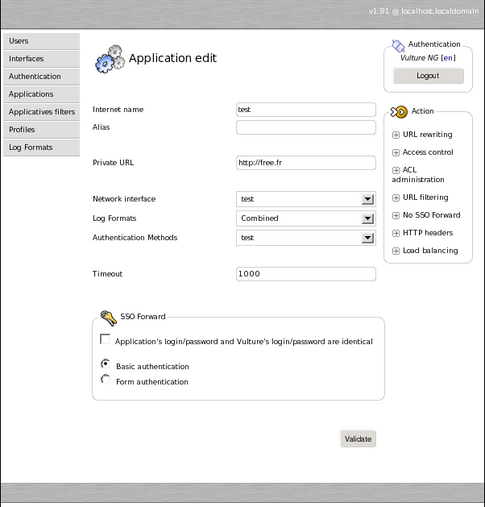The image size is (485, 507).
Task: Click the arrow icon beside Load balancing
Action: tap(396, 251)
